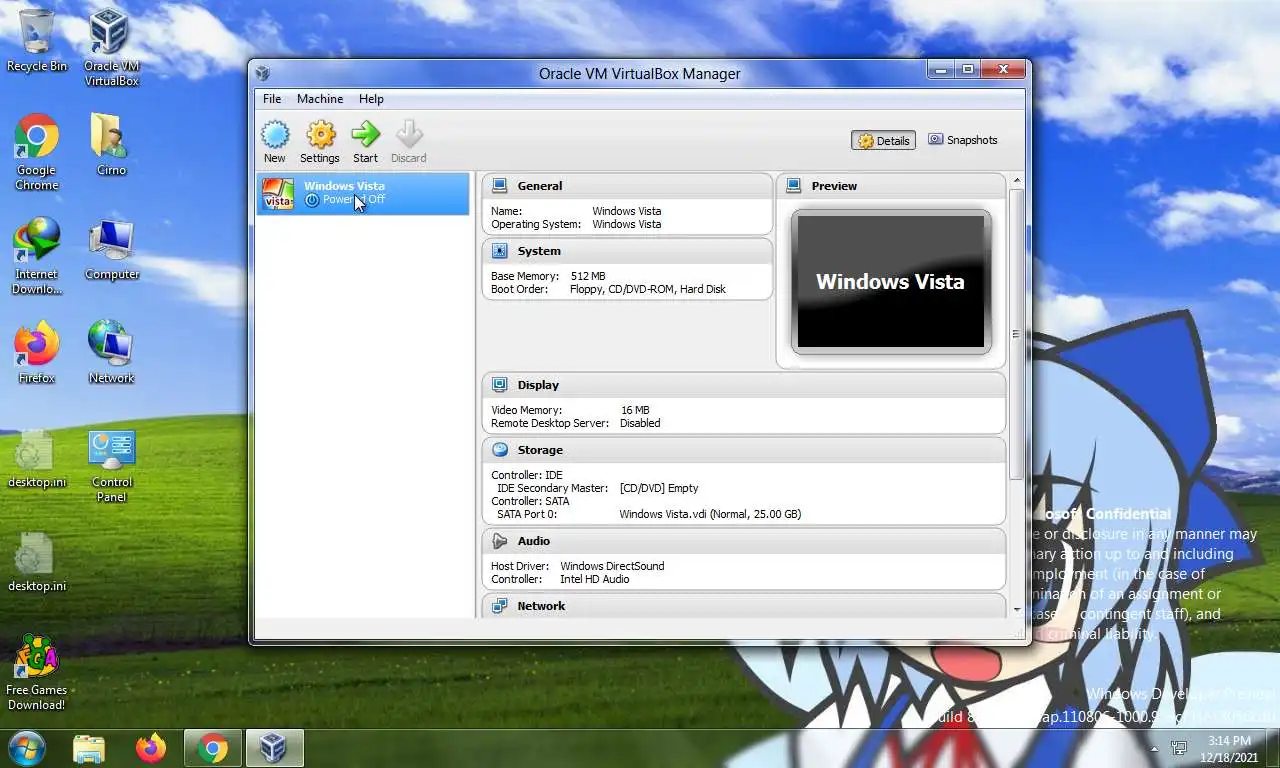Click the VirtualBox taskbar button

click(x=274, y=749)
